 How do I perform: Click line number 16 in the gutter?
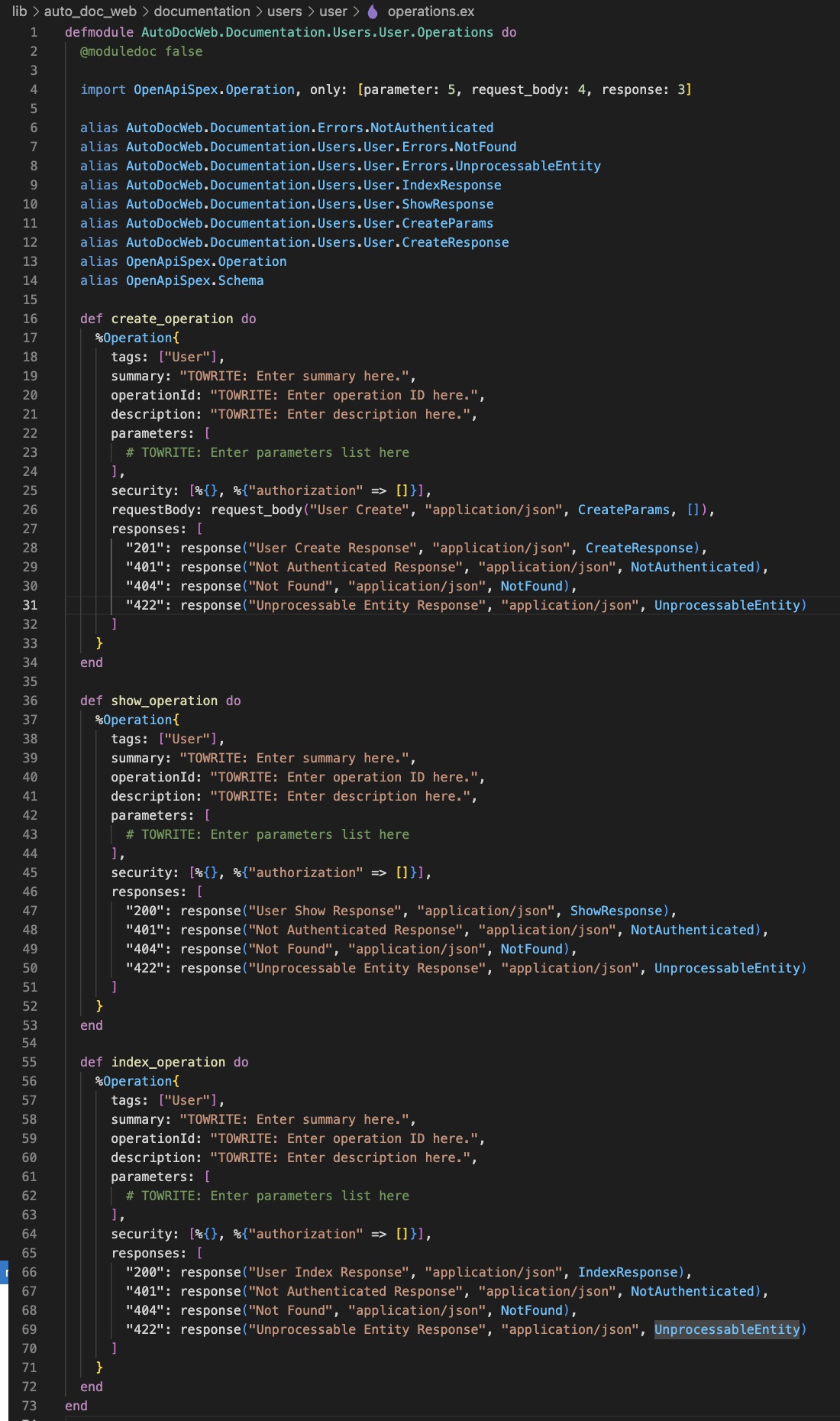[30, 319]
